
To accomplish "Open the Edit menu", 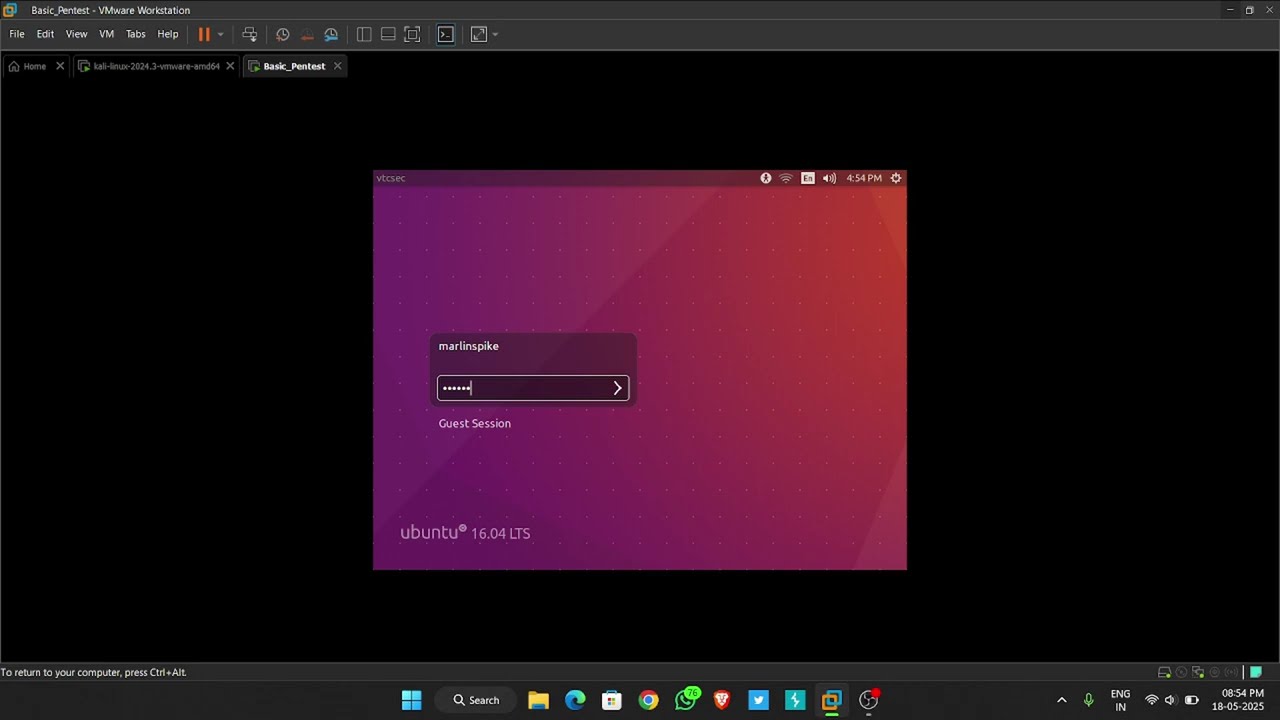I will coord(45,34).
